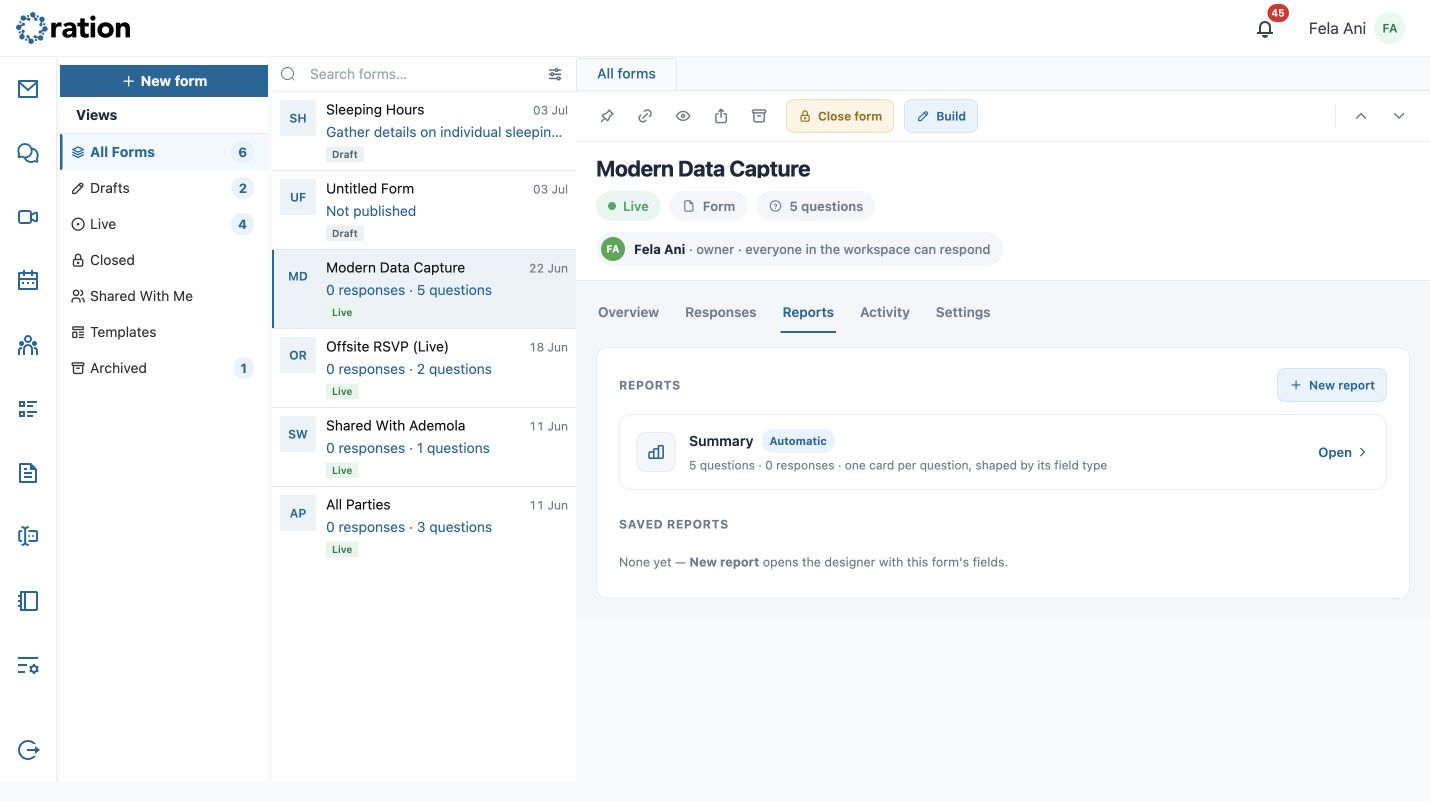Screen dimensions: 1430x801
Task: Click the New report button
Action: point(1332,385)
